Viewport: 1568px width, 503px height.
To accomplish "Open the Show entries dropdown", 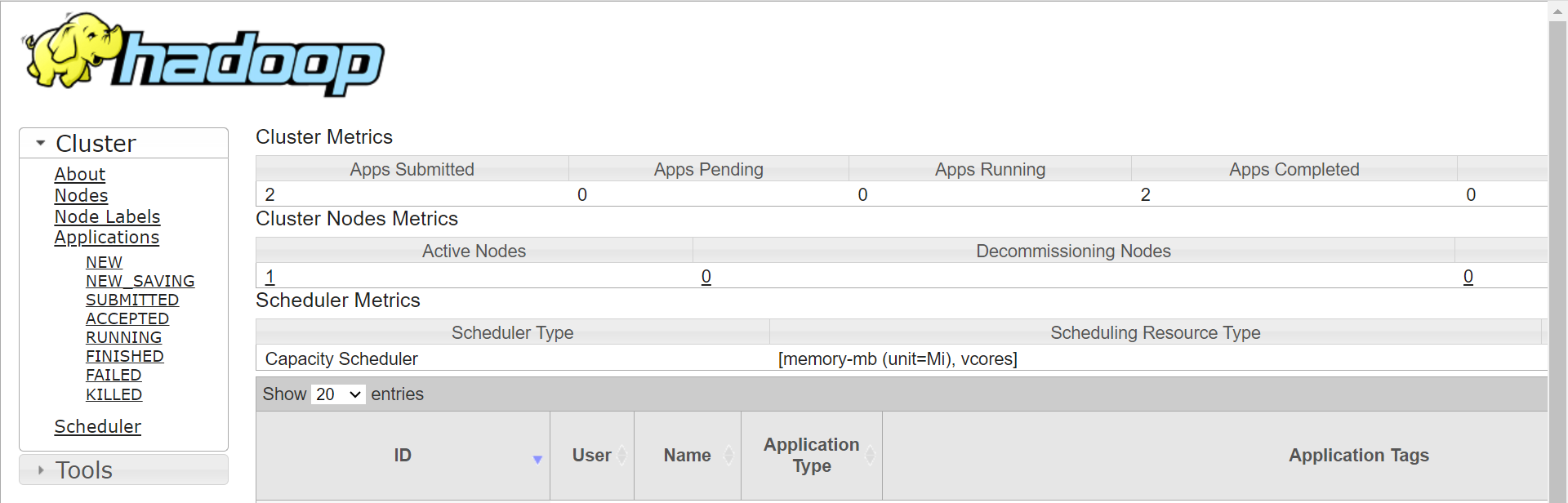I will [x=338, y=394].
